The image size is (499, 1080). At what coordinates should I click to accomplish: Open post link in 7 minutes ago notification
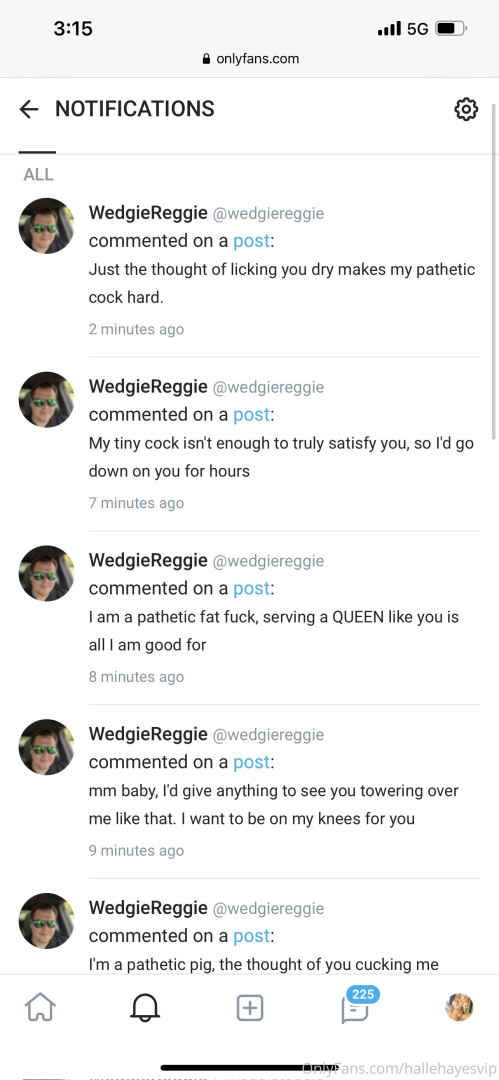[251, 415]
